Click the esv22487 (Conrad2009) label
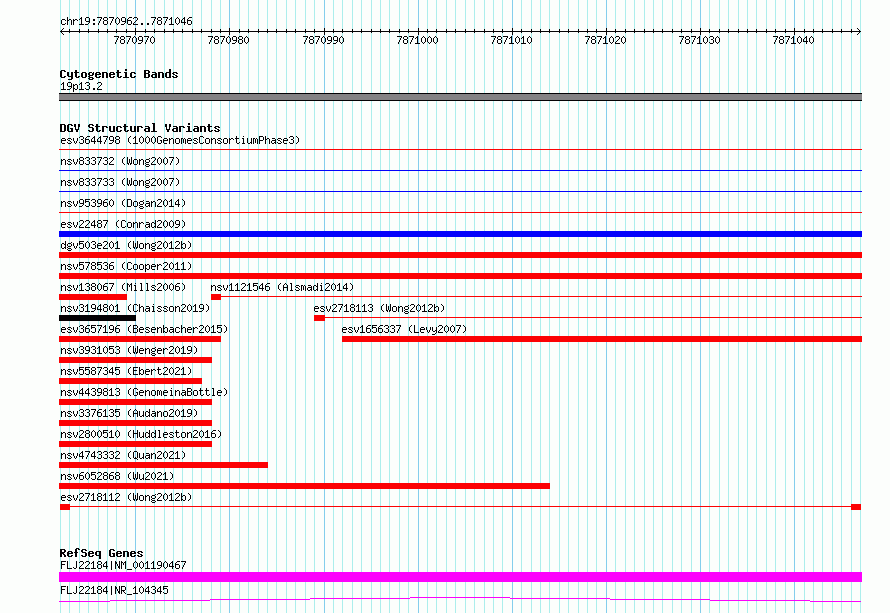Screen dimensions: 890x613 pyautogui.click(x=123, y=224)
